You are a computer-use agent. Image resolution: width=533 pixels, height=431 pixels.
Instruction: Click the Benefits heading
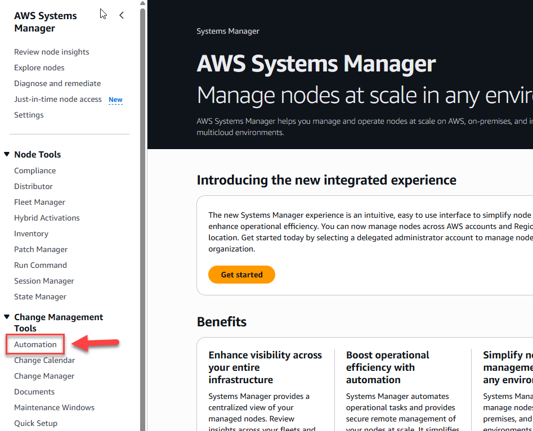[222, 322]
